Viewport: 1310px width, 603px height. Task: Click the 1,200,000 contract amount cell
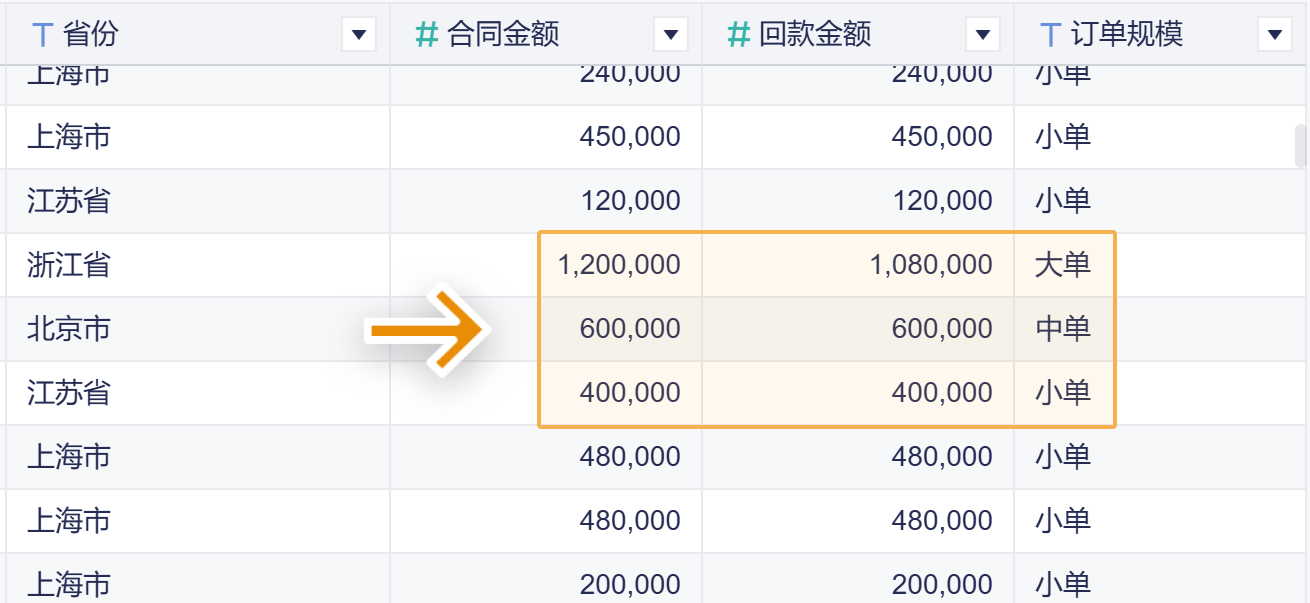619,265
